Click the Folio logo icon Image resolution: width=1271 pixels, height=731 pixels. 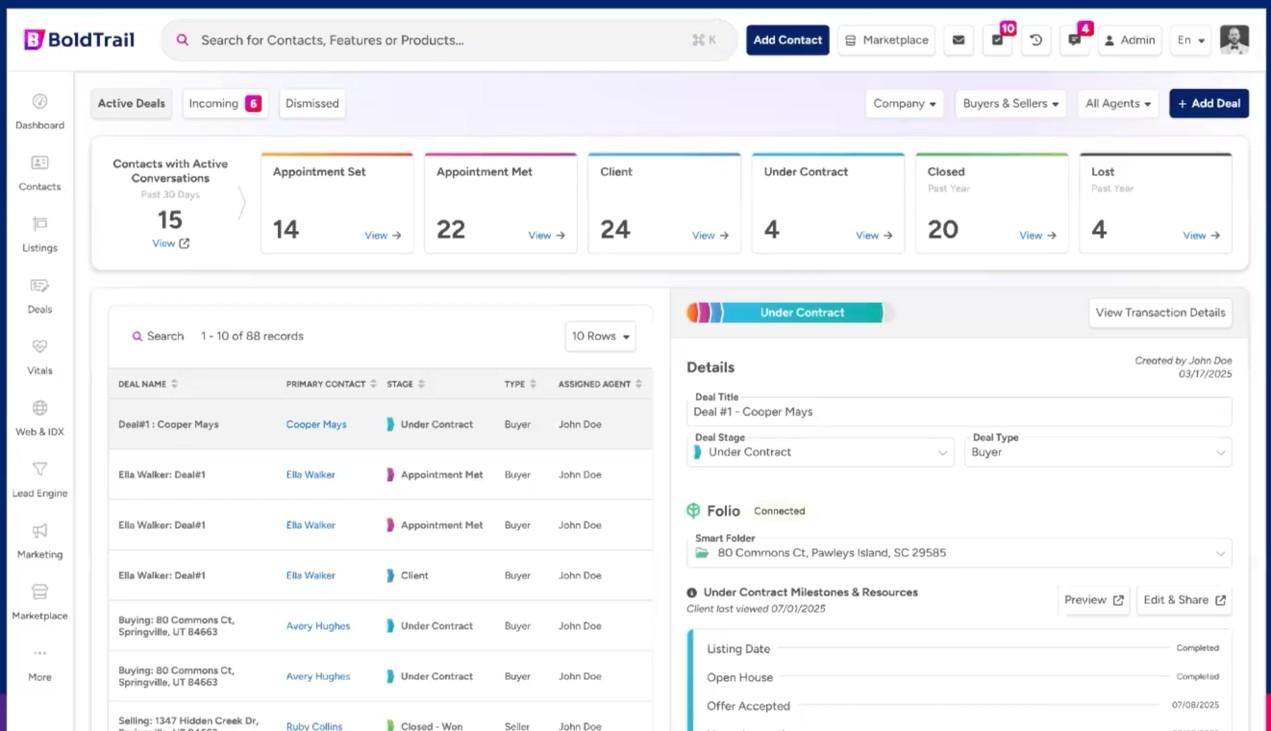pos(693,510)
